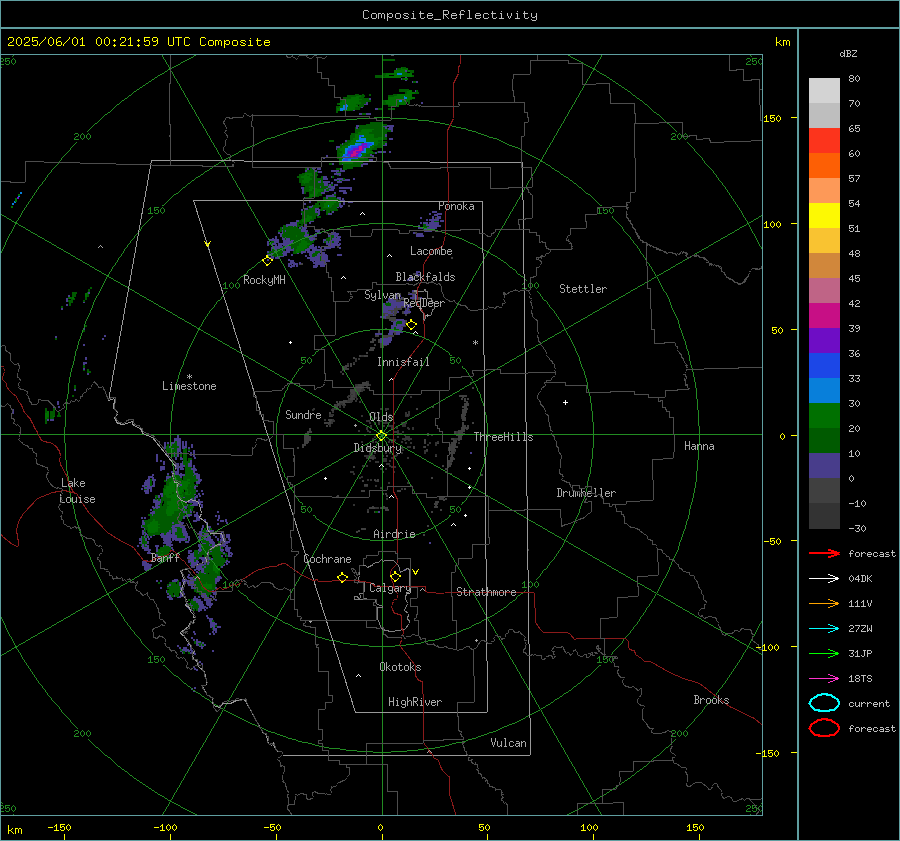Click the Lacombe label
The width and height of the screenshot is (900, 841).
tap(431, 251)
